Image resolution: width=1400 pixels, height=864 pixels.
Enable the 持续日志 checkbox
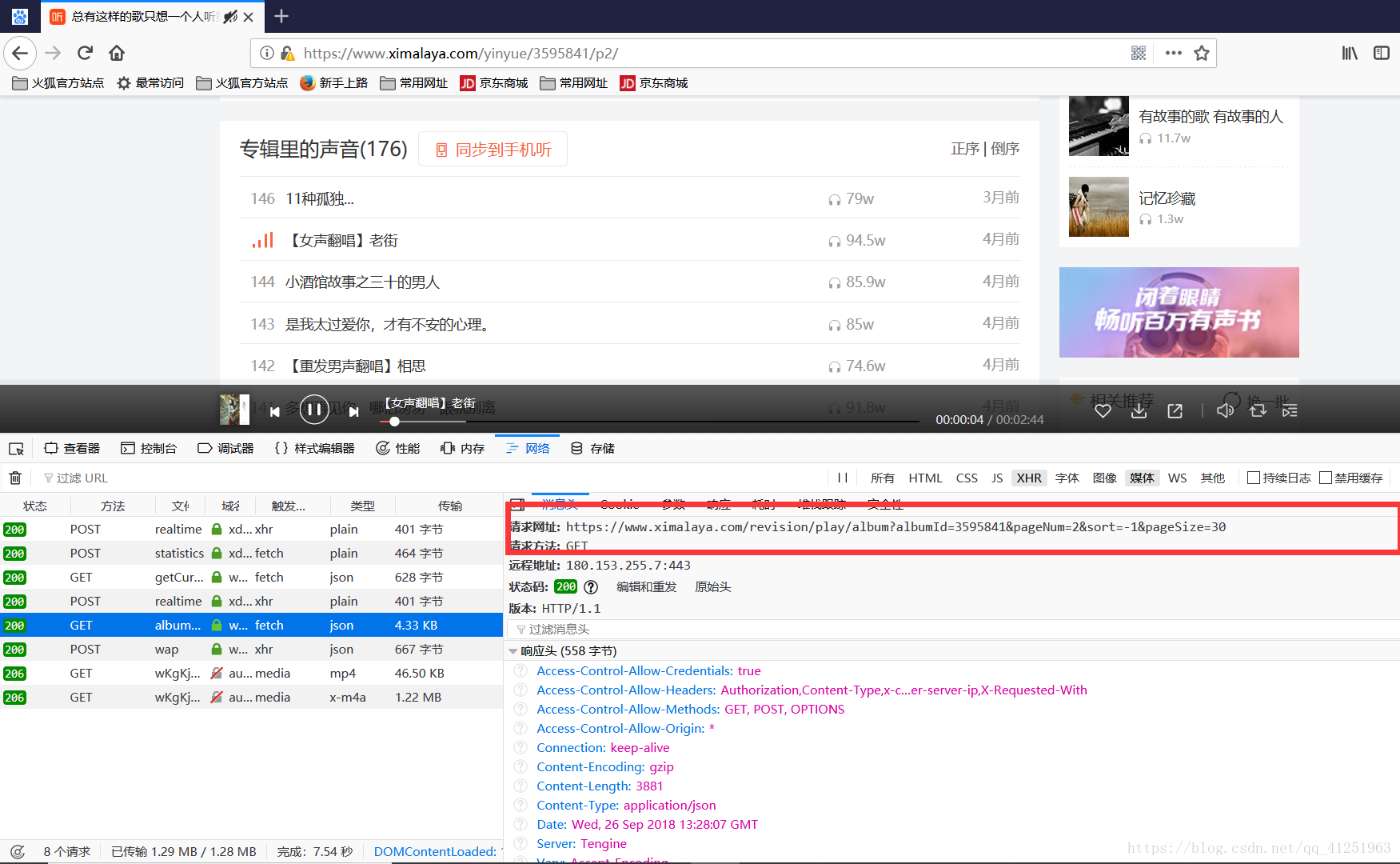point(1254,478)
